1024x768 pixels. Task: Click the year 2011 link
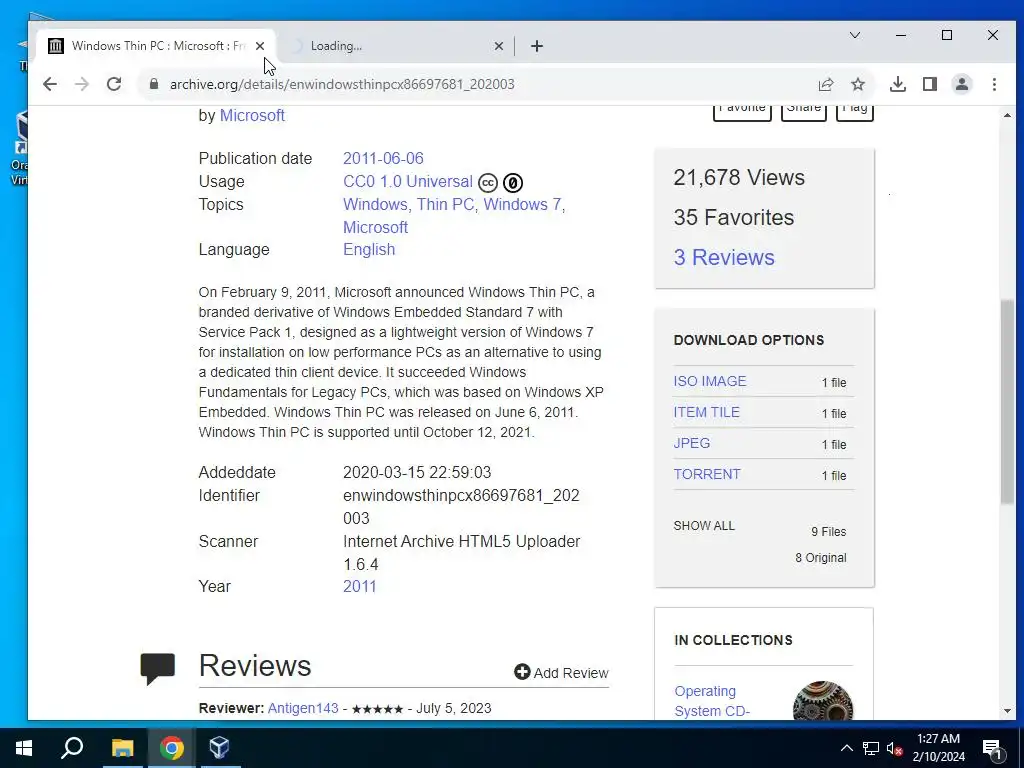pyautogui.click(x=360, y=586)
